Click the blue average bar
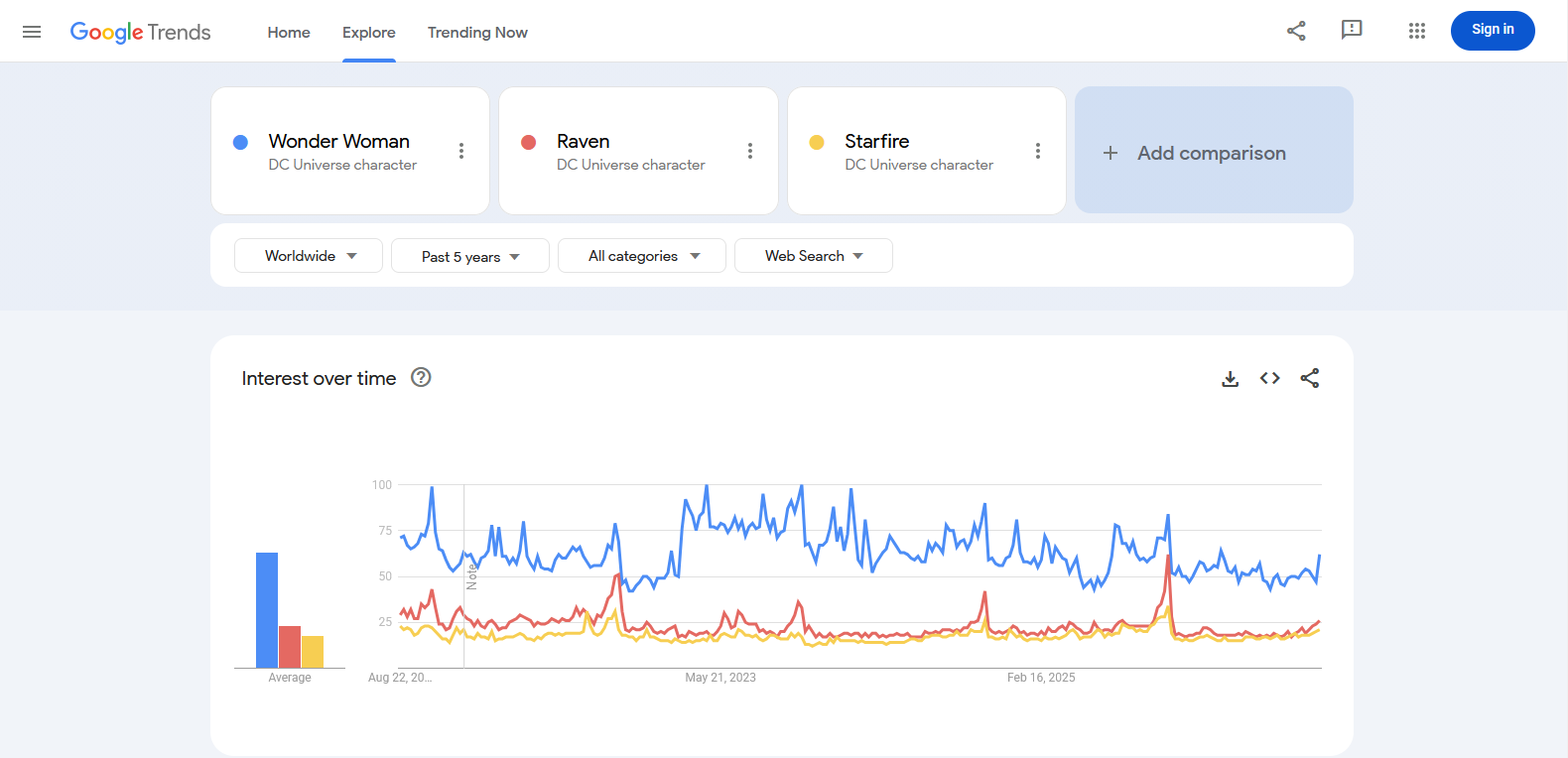The image size is (1568, 758). 267,610
